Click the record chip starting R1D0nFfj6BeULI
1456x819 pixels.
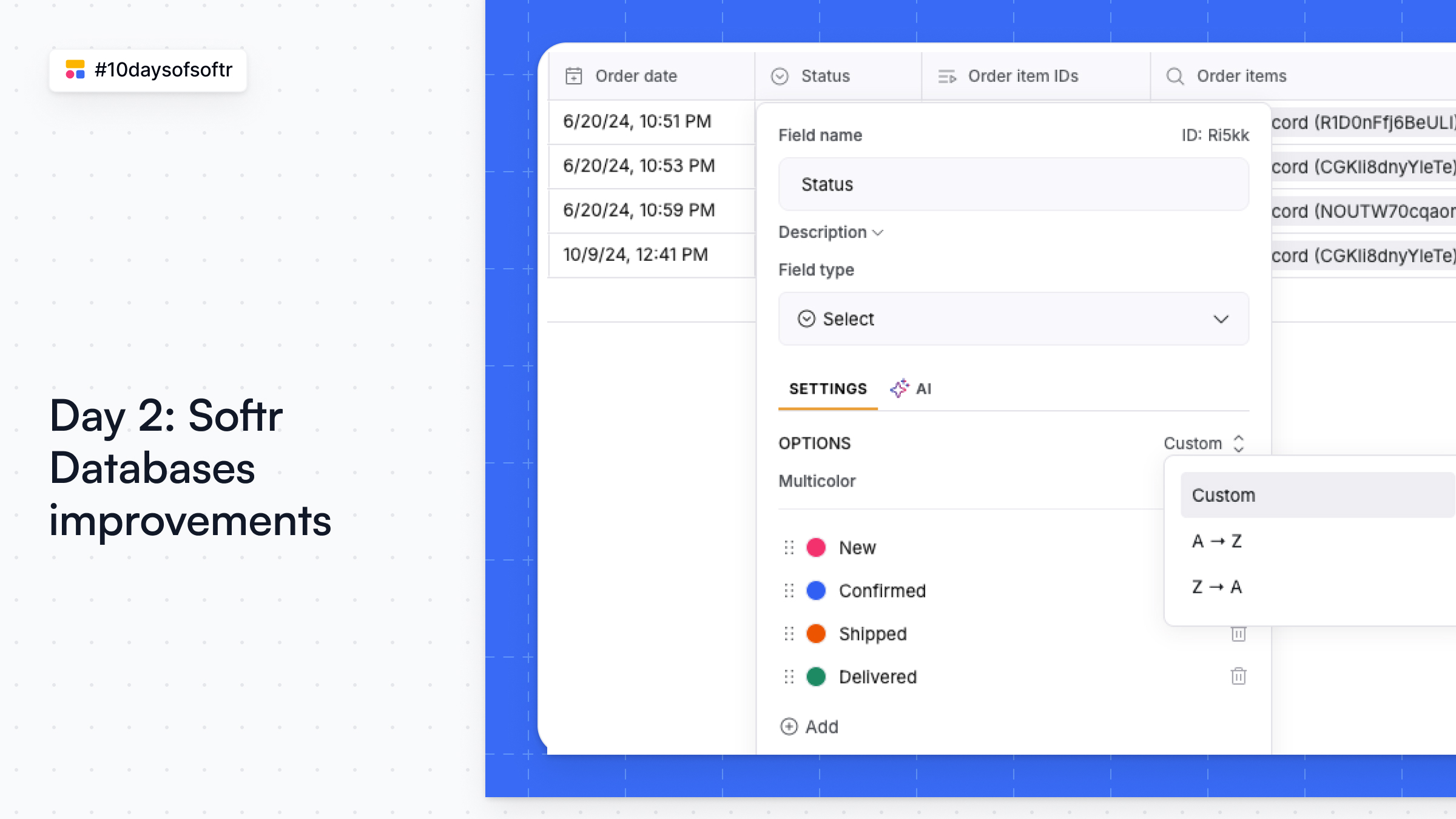point(1364,123)
